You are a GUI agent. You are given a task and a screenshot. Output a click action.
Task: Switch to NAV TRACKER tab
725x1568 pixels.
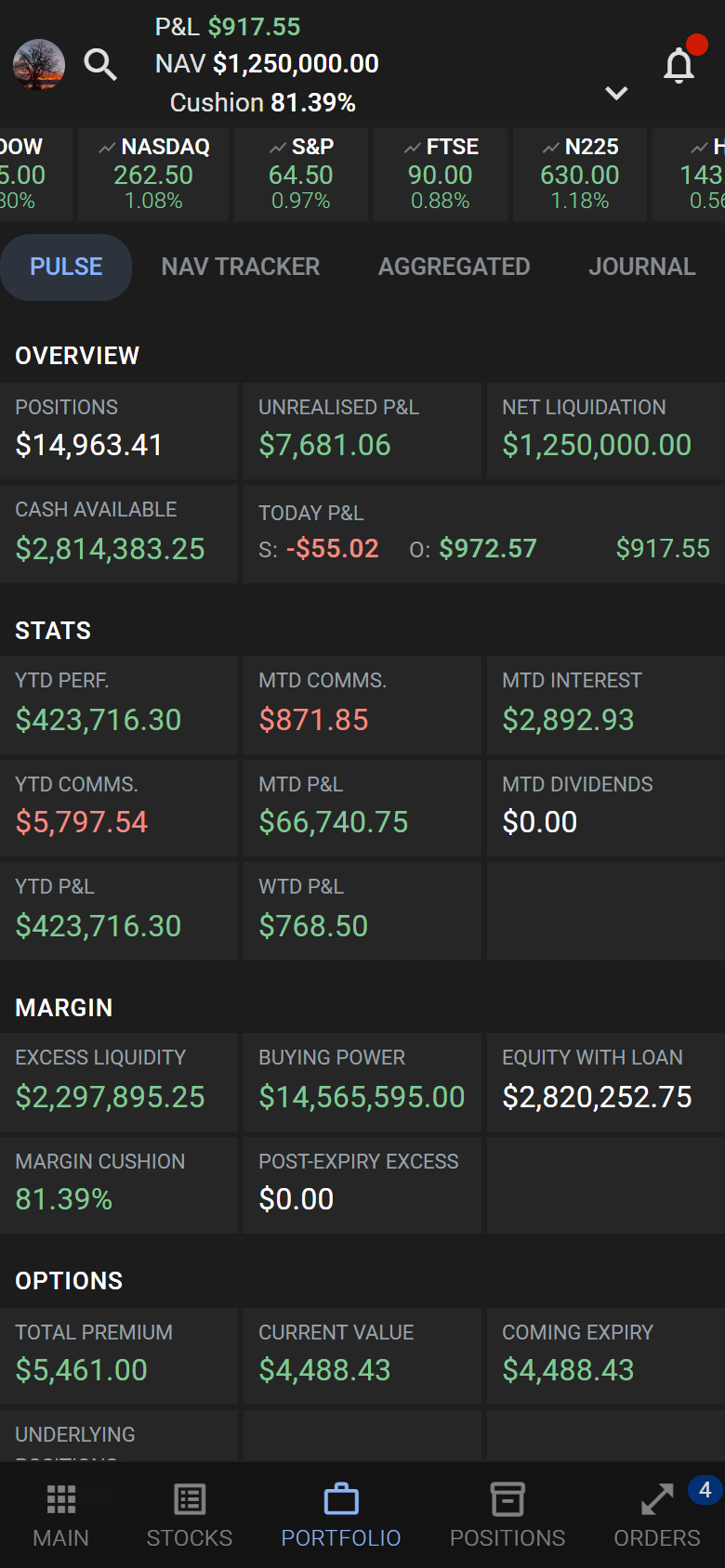tap(240, 268)
